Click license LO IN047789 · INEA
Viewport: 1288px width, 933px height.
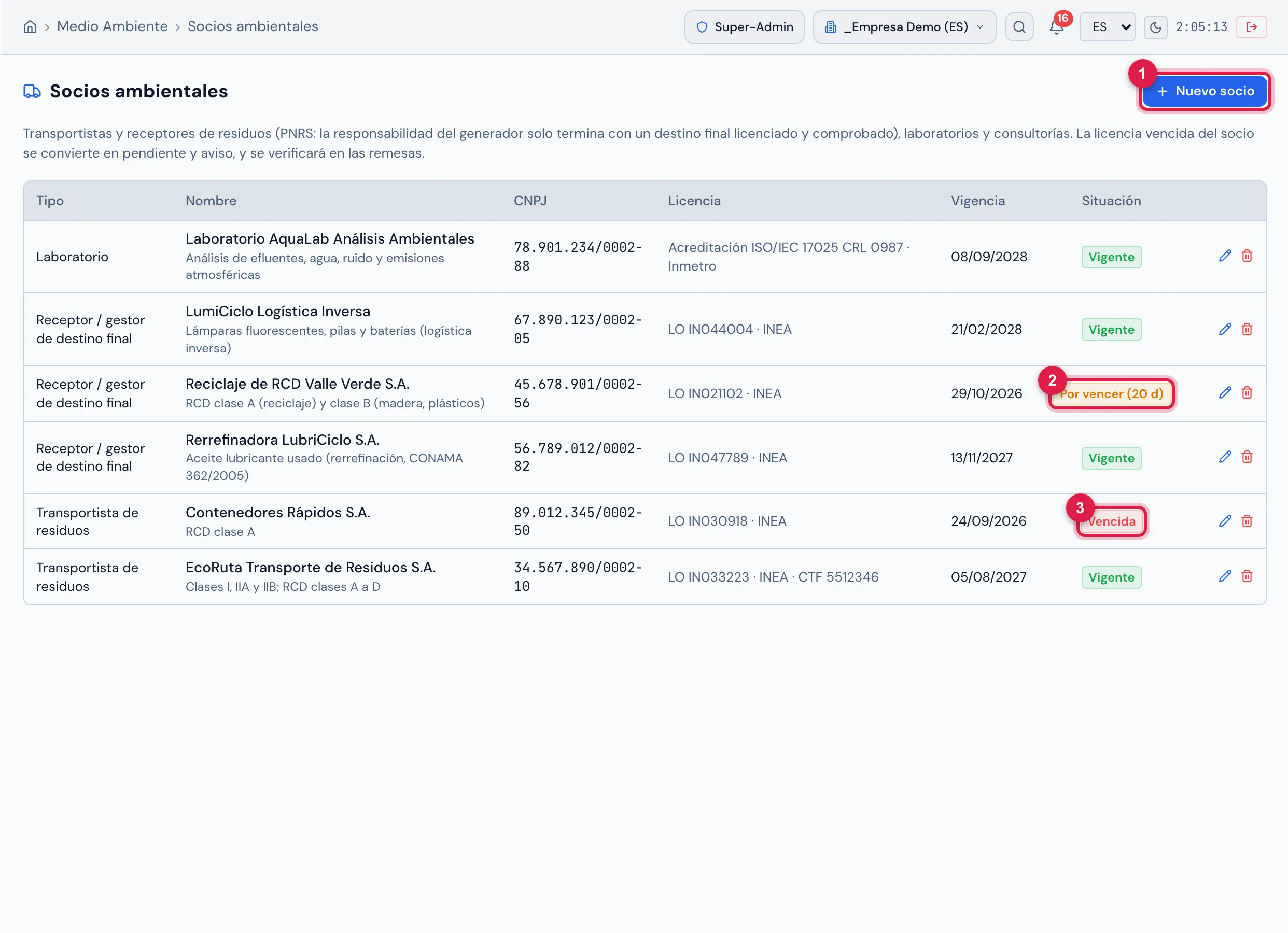pyautogui.click(x=727, y=458)
